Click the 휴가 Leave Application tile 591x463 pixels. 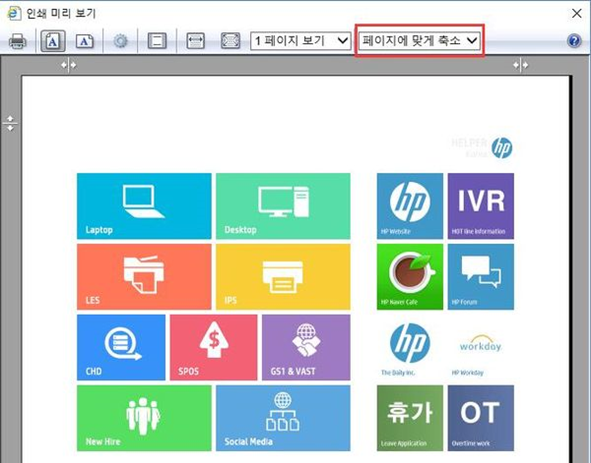(x=410, y=418)
